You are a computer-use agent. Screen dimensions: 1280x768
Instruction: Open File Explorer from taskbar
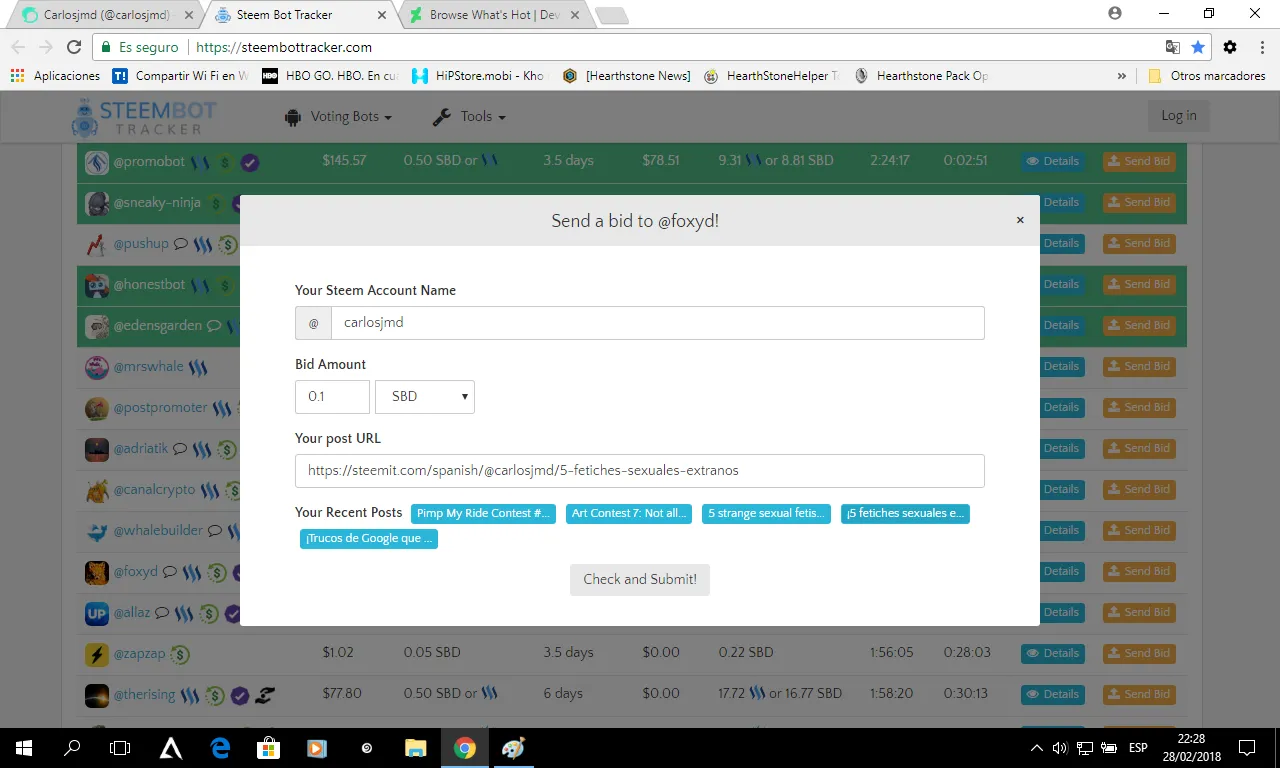(x=415, y=748)
